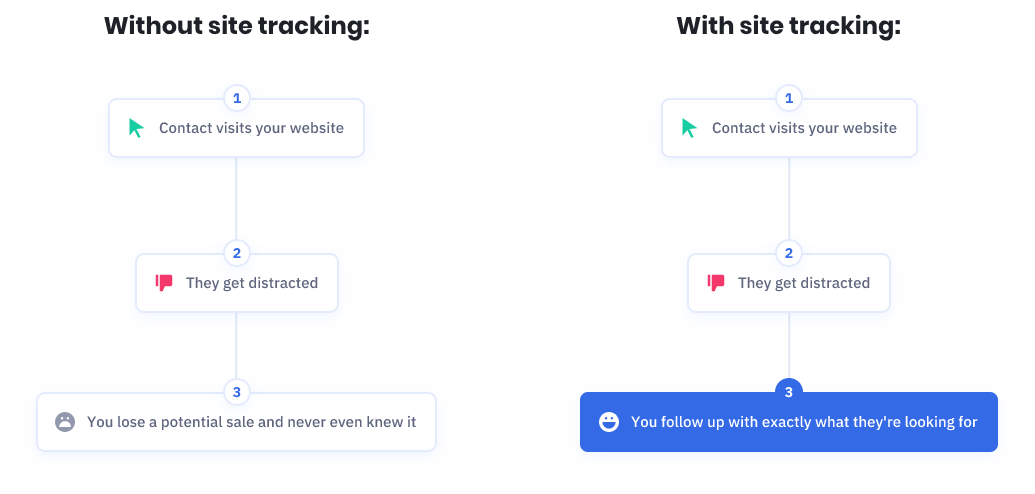Select step 2 badge under Without site tracking
Screen dimensions: 1035x494
(x=236, y=254)
